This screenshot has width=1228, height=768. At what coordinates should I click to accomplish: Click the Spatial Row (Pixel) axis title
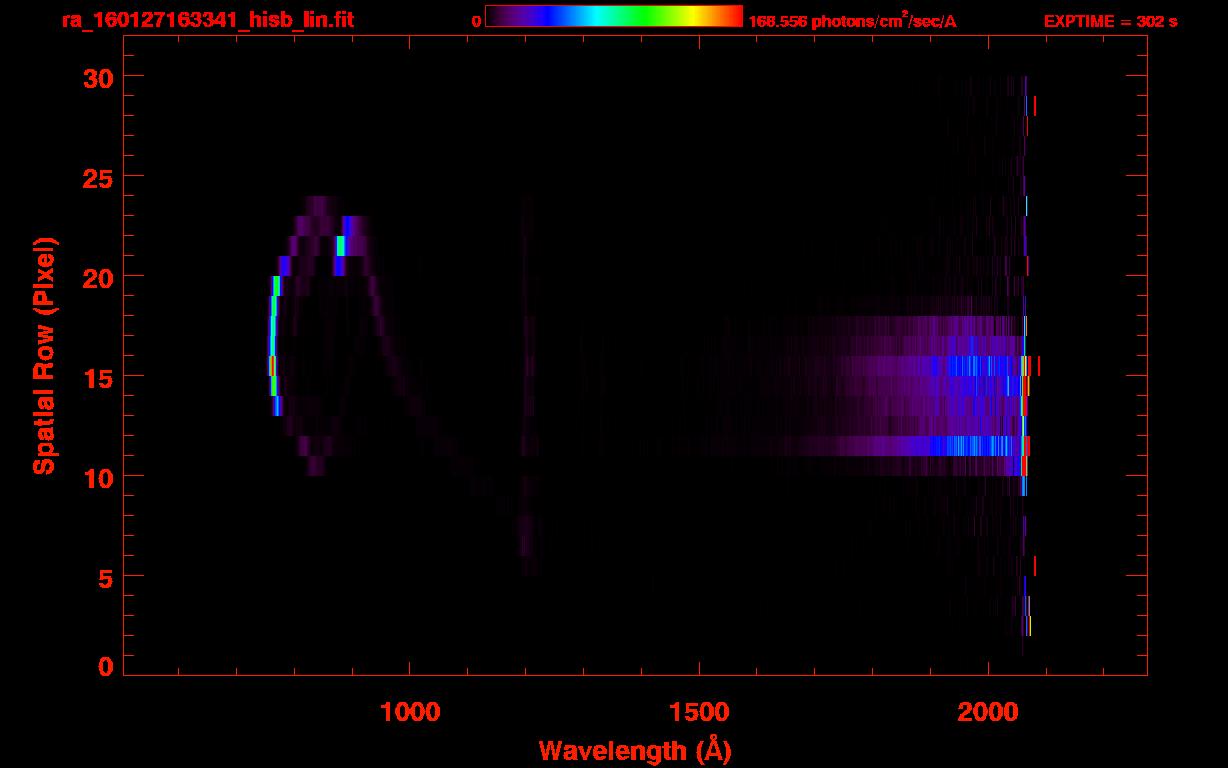tap(43, 356)
